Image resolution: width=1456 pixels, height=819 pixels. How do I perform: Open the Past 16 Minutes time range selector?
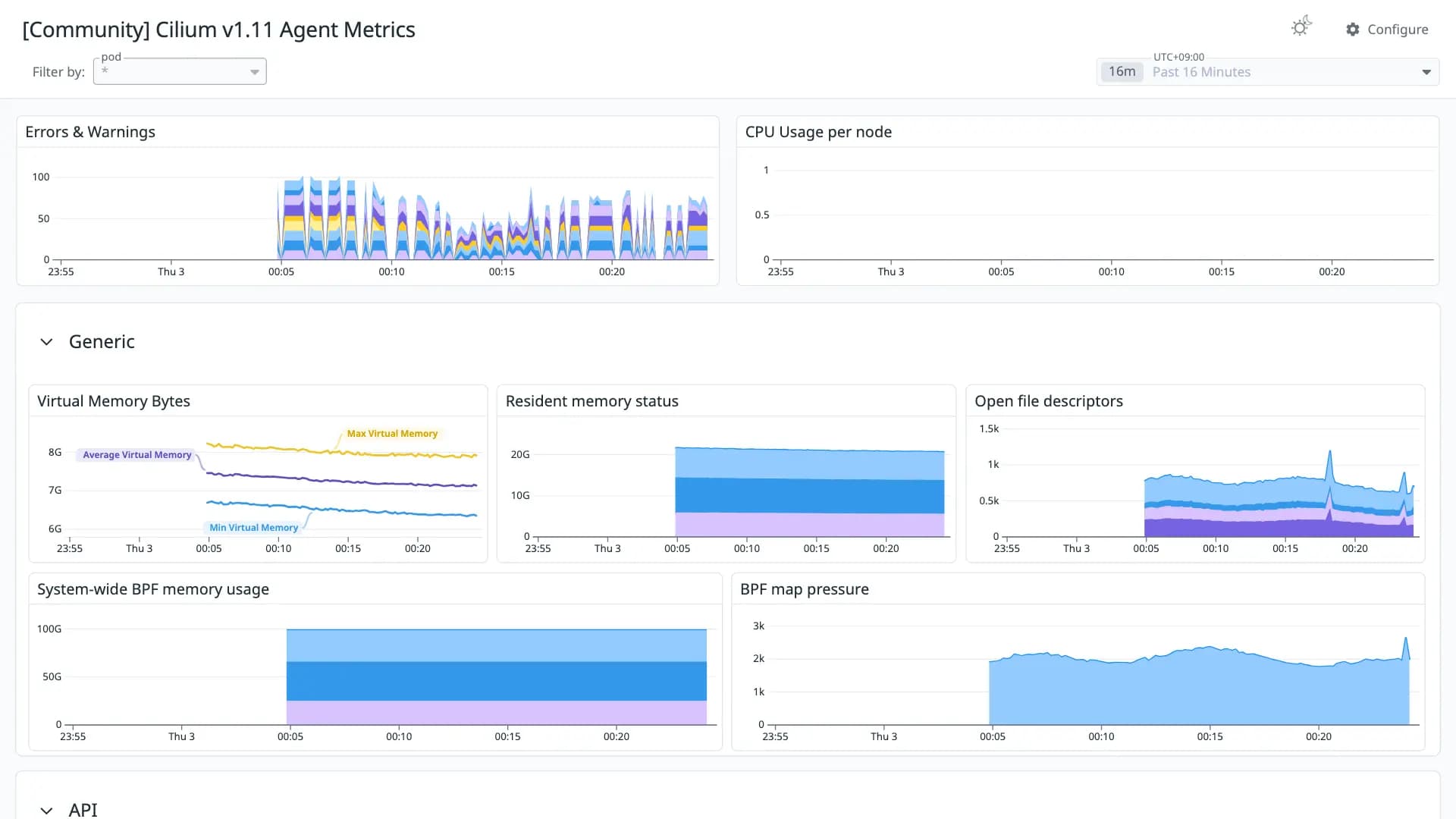pos(1267,72)
